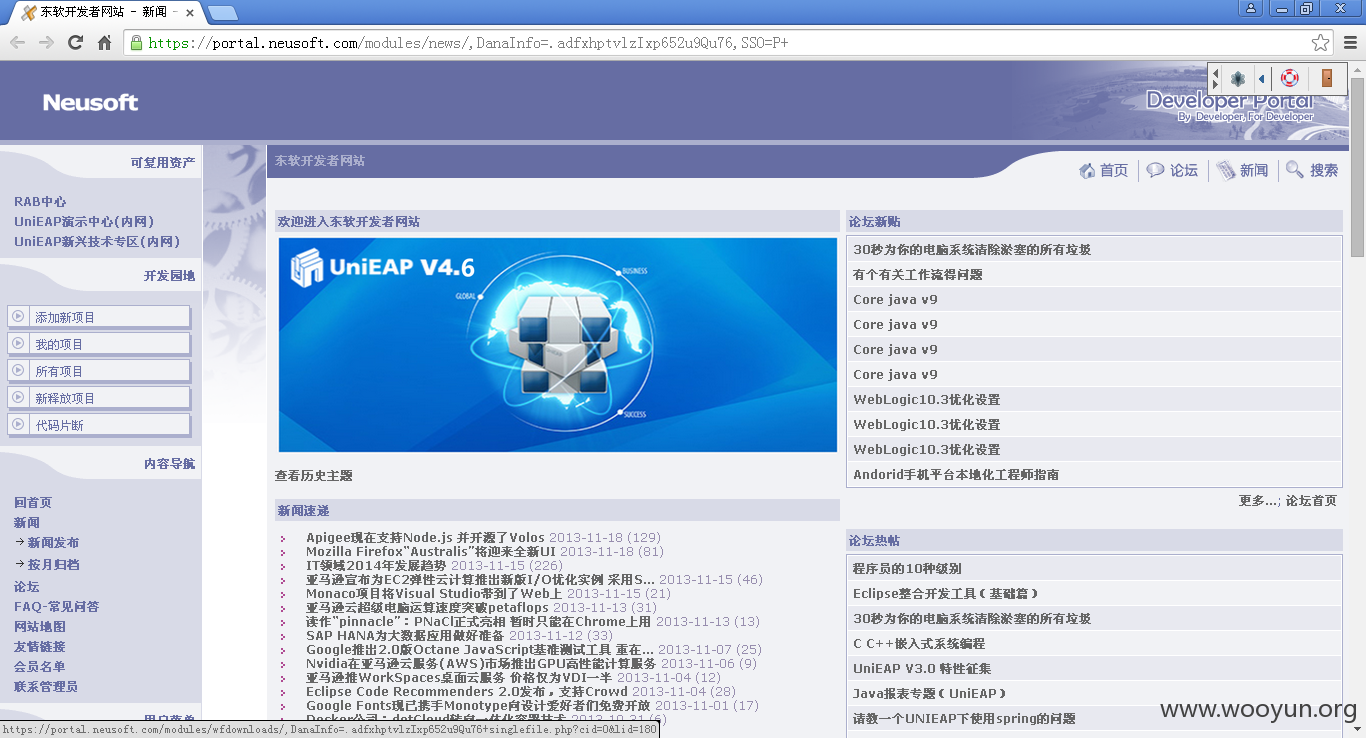This screenshot has height=738, width=1366.
Task: Click the door sign-out icon in floating toolbar
Action: click(x=1327, y=78)
